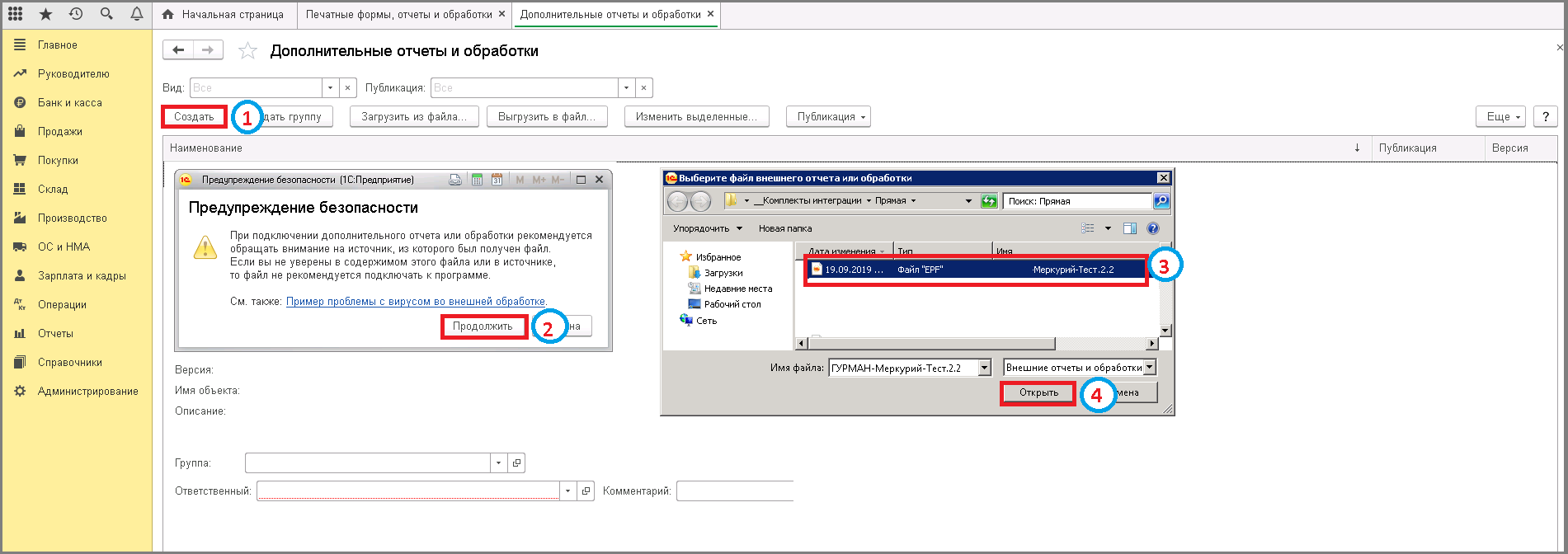Click the Изменить выделенные... button
The width and height of the screenshot is (1568, 554).
tap(697, 117)
